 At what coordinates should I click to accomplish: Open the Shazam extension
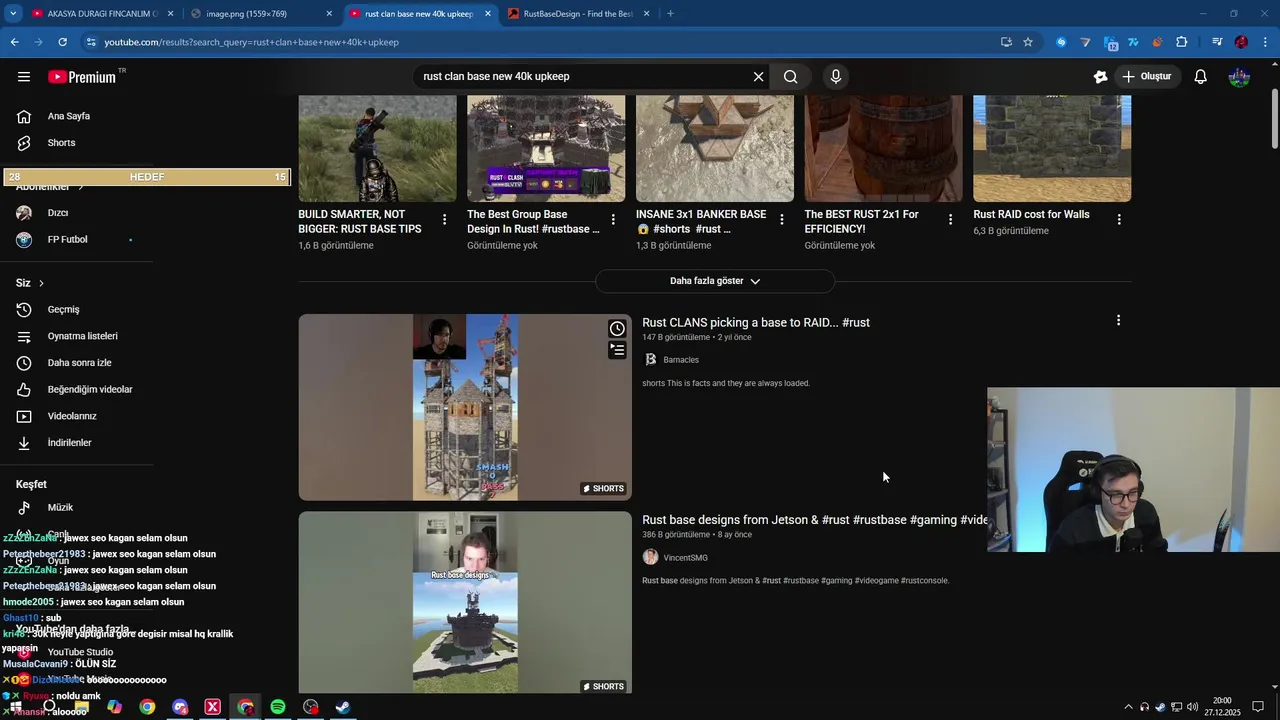pyautogui.click(x=1061, y=42)
